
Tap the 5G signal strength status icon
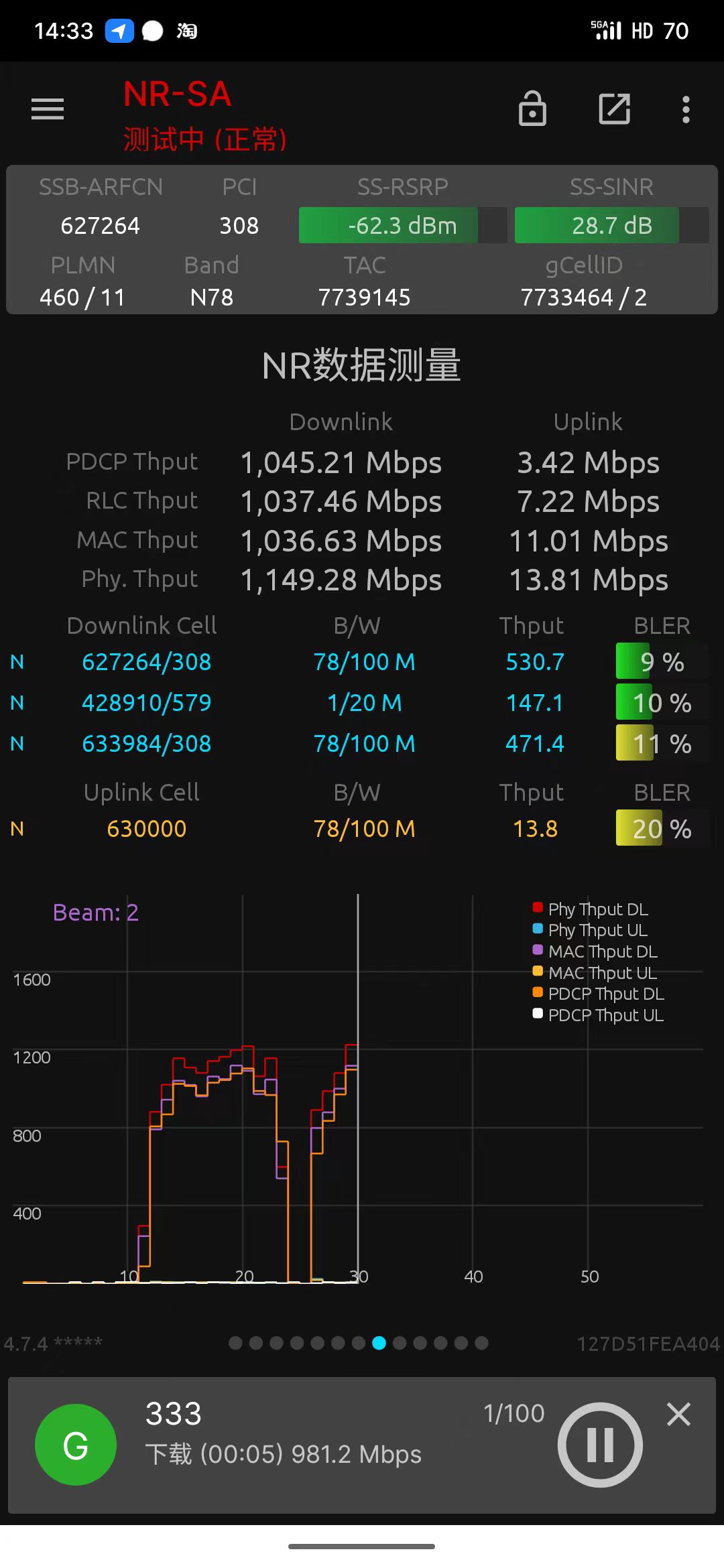coord(606,31)
